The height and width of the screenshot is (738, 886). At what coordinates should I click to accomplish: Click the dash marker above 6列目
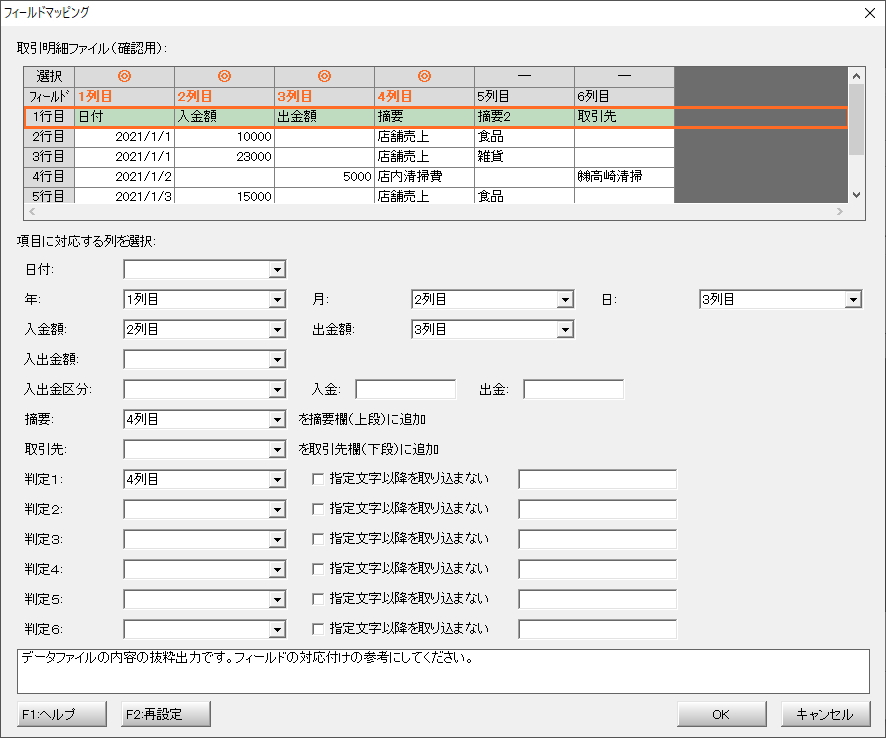tap(624, 76)
